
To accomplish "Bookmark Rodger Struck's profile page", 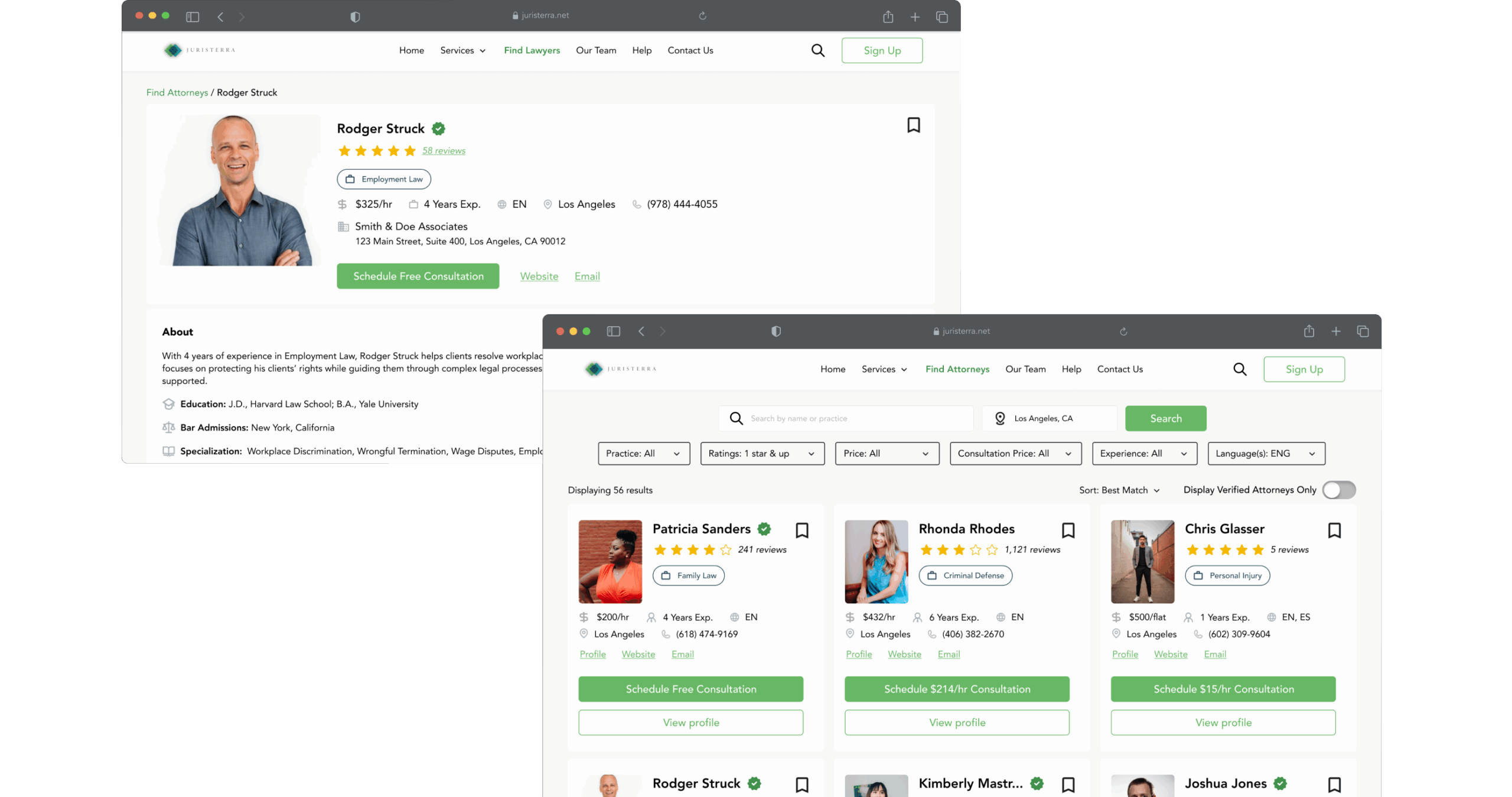I will point(913,125).
